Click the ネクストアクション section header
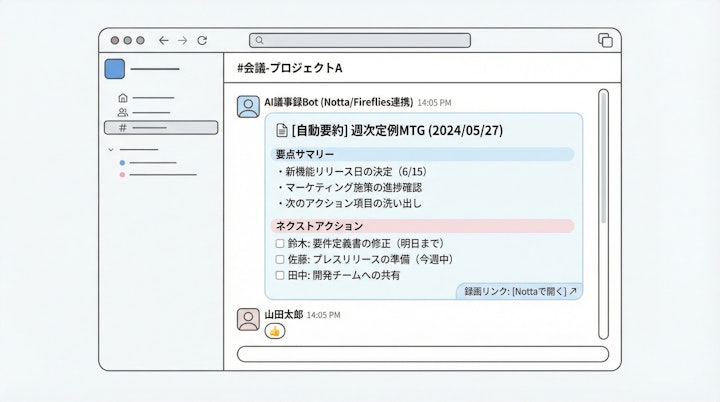Screen dimensions: 720x402 (422, 226)
